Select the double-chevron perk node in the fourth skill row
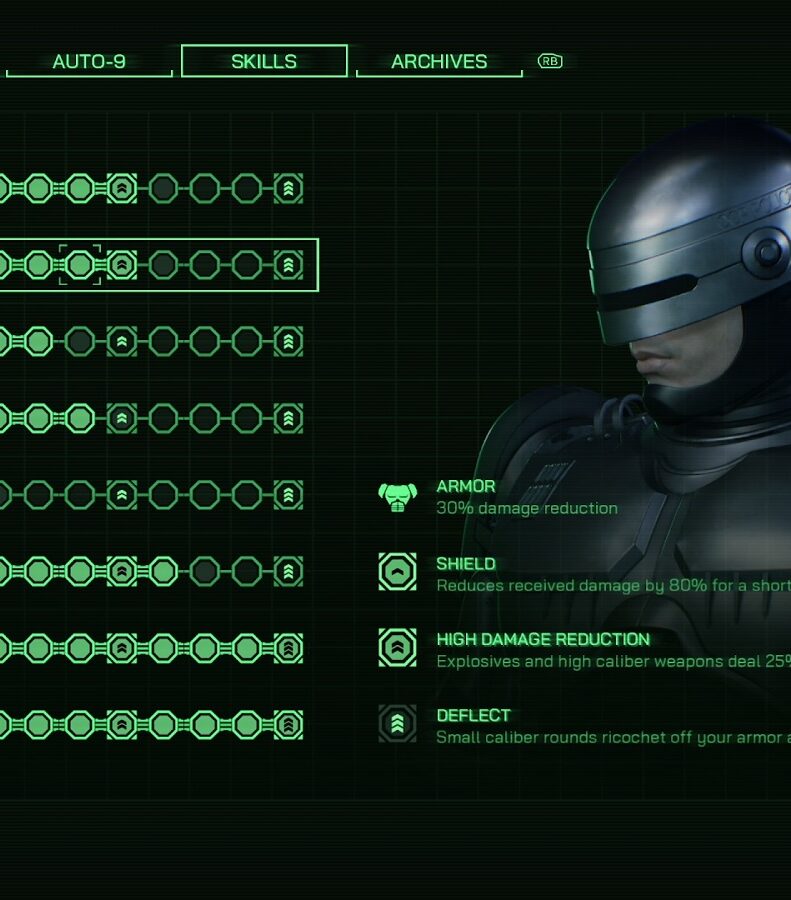Screen dimensions: 791x900 [x=122, y=418]
